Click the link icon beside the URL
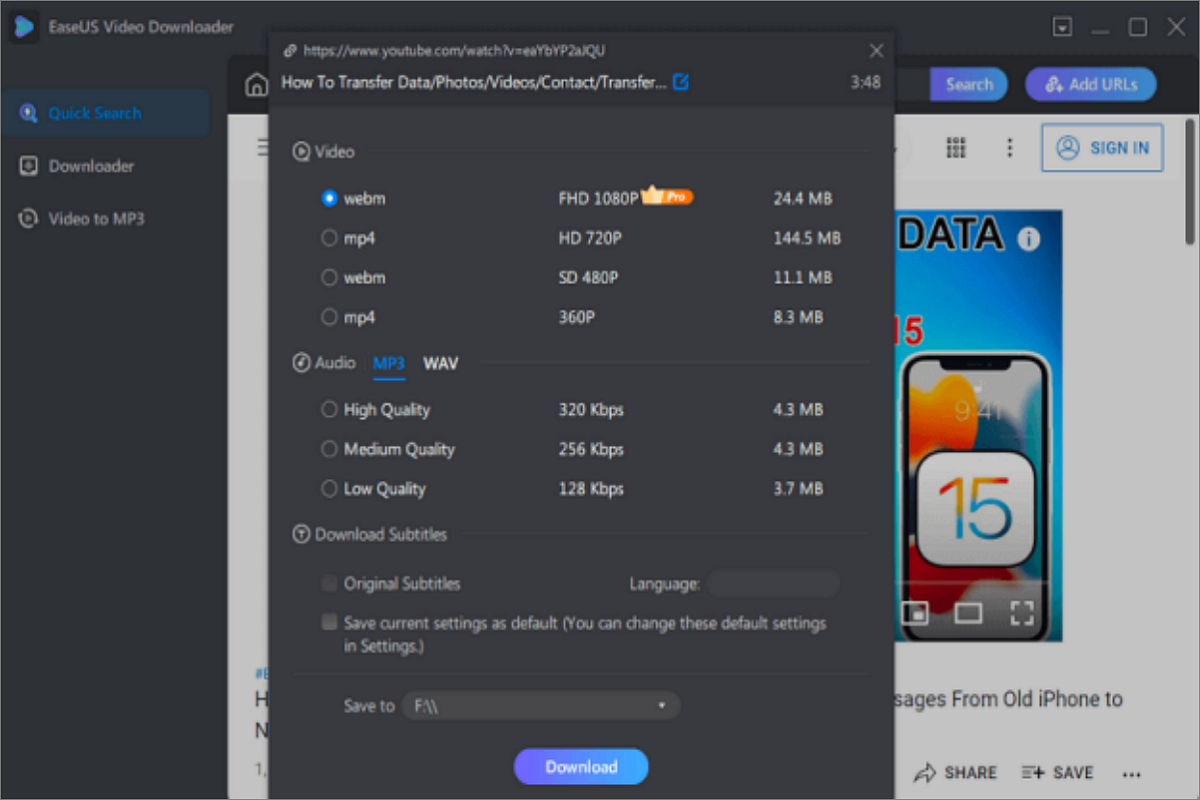 pyautogui.click(x=291, y=50)
